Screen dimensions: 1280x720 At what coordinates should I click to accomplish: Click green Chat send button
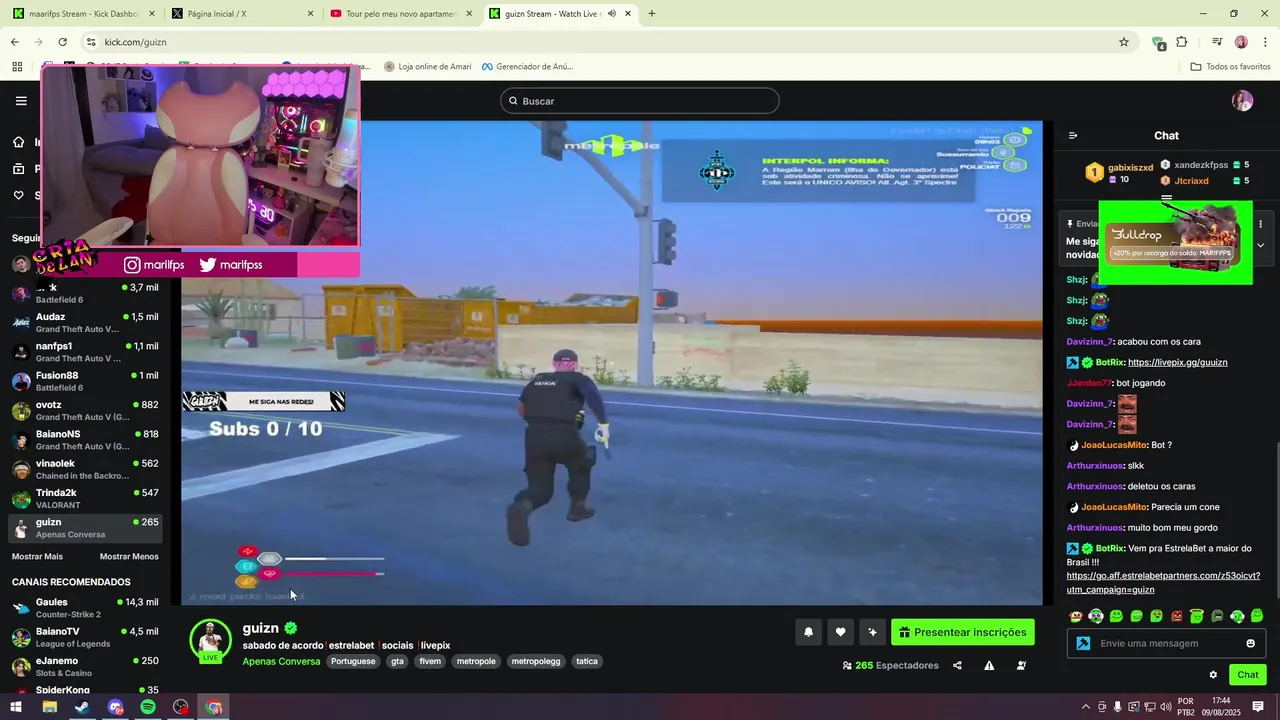click(x=1247, y=675)
